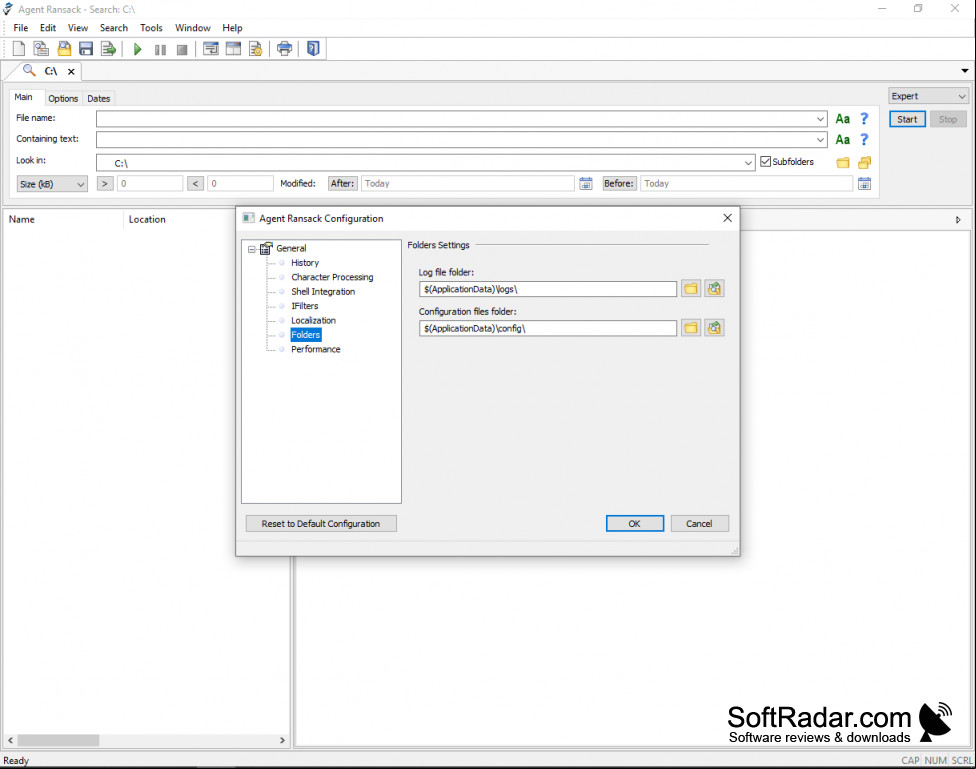Start search with green play icon
The width and height of the screenshot is (976, 769).
(138, 49)
